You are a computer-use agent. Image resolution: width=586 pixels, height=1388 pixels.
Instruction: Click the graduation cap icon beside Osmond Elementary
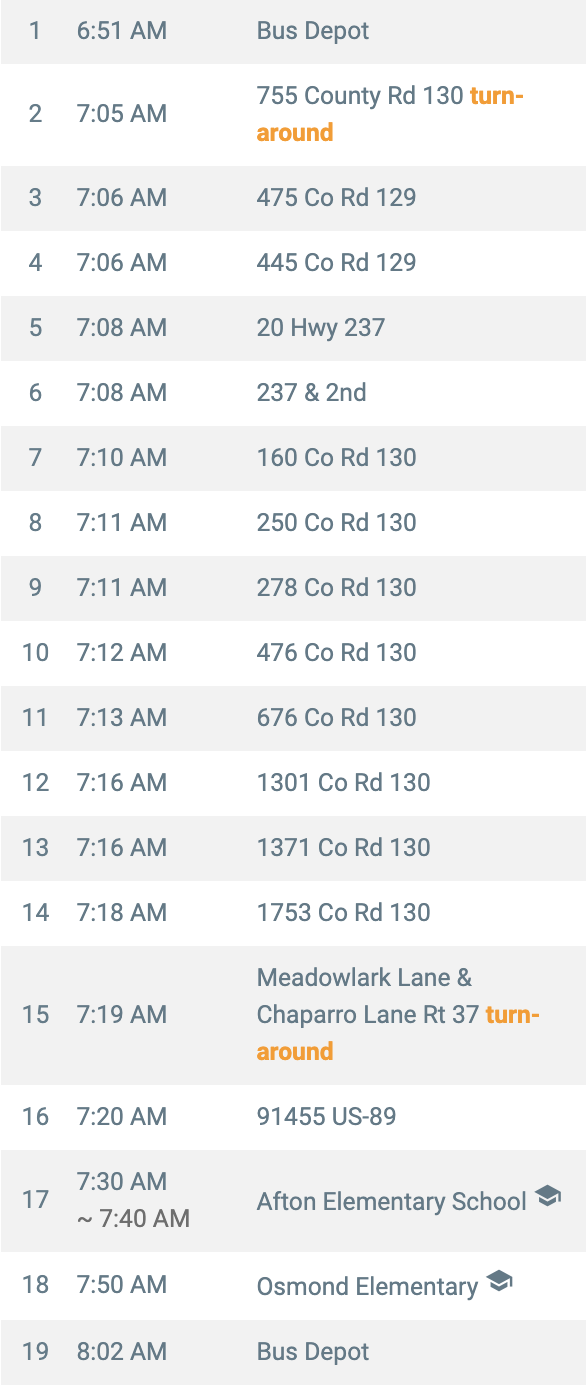pos(499,1281)
